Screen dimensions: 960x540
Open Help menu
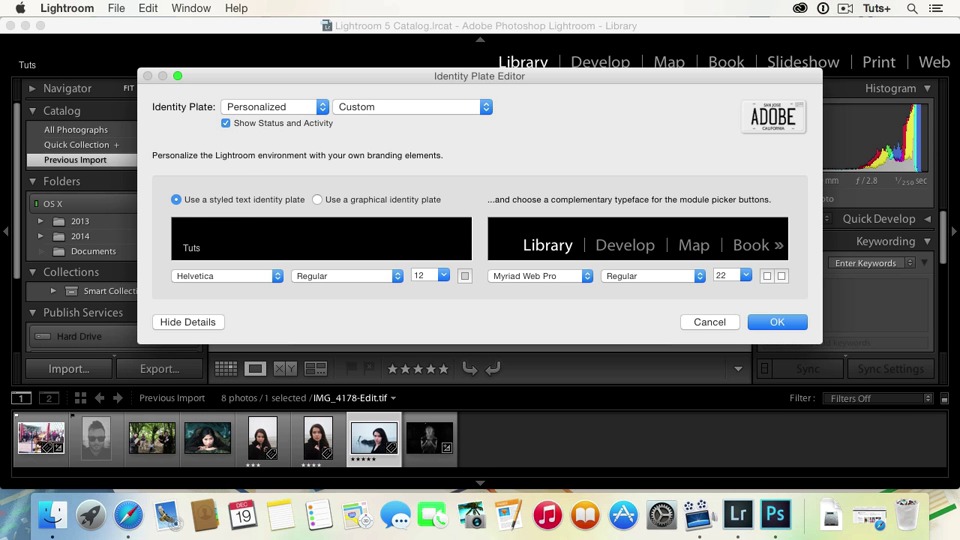(x=236, y=9)
